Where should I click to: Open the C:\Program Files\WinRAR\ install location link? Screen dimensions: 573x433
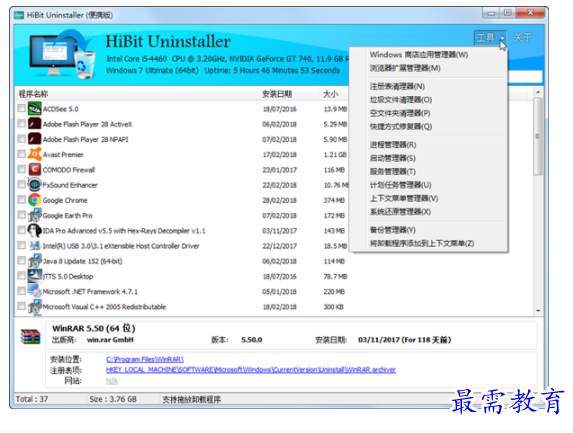tap(145, 360)
